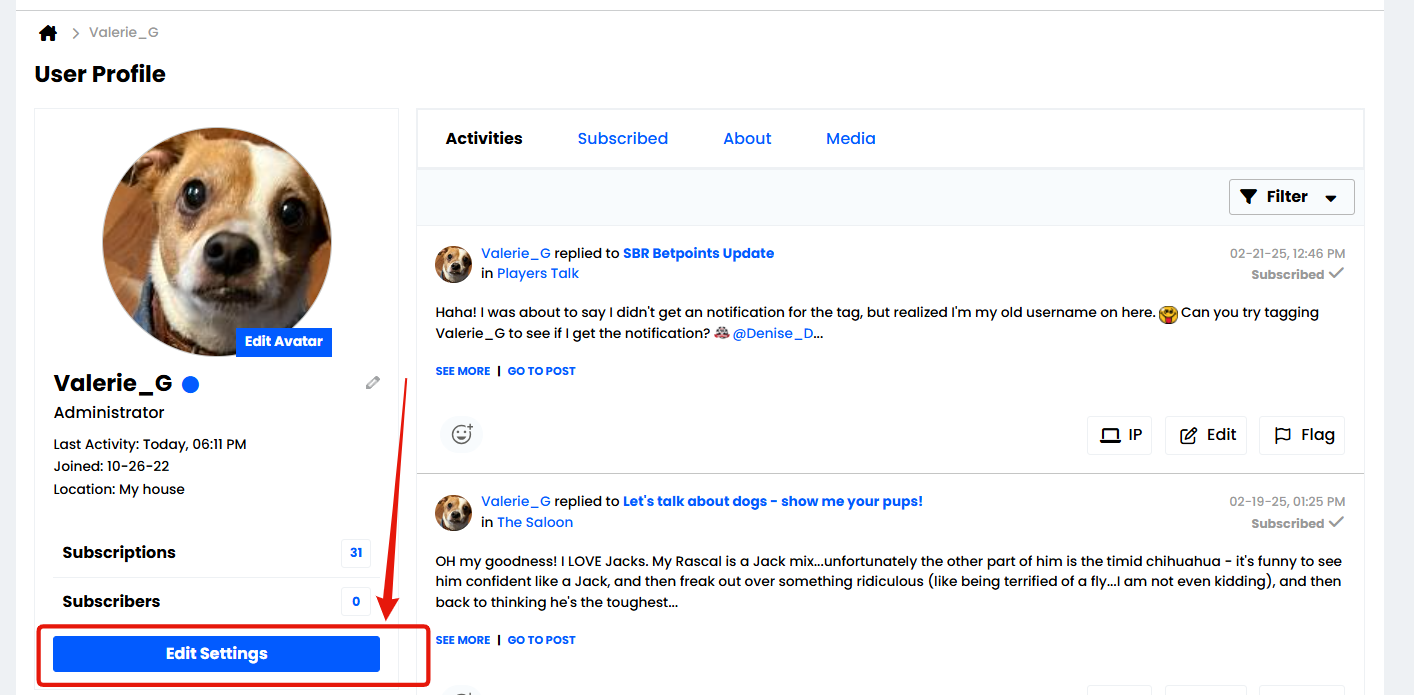Click the User Profile heading

[x=100, y=74]
